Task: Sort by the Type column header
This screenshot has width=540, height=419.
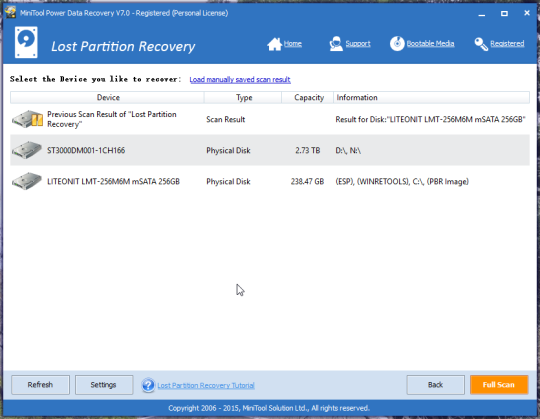Action: [x=243, y=97]
